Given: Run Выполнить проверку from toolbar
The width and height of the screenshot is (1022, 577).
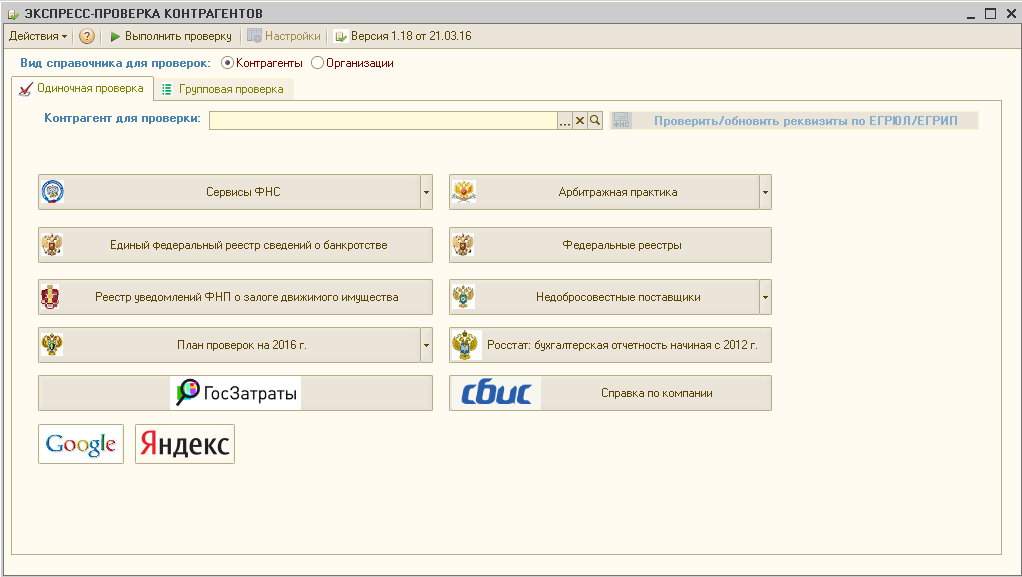Looking at the screenshot, I should tap(171, 37).
